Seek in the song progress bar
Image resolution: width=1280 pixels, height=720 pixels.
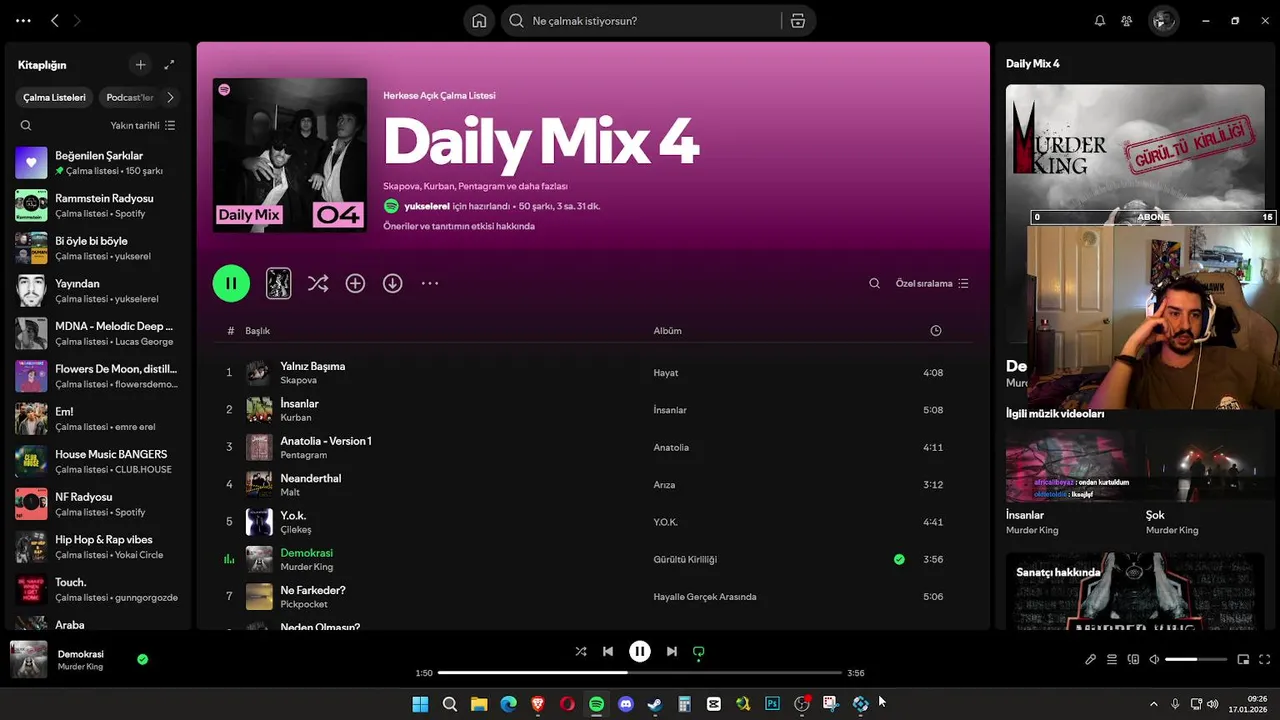pos(640,673)
